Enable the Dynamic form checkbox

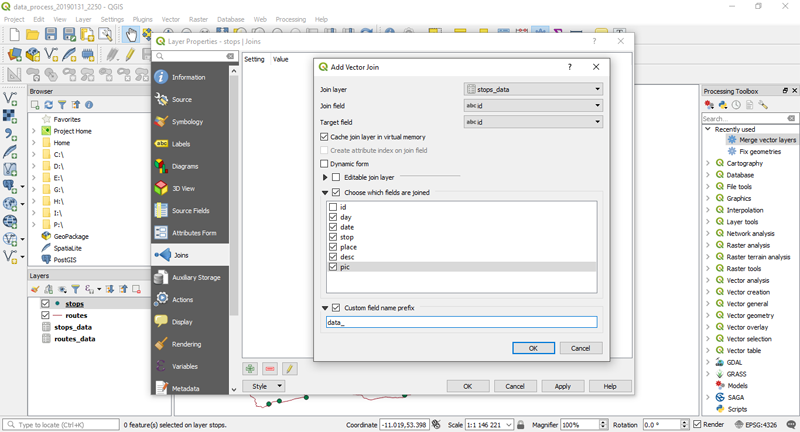[324, 164]
